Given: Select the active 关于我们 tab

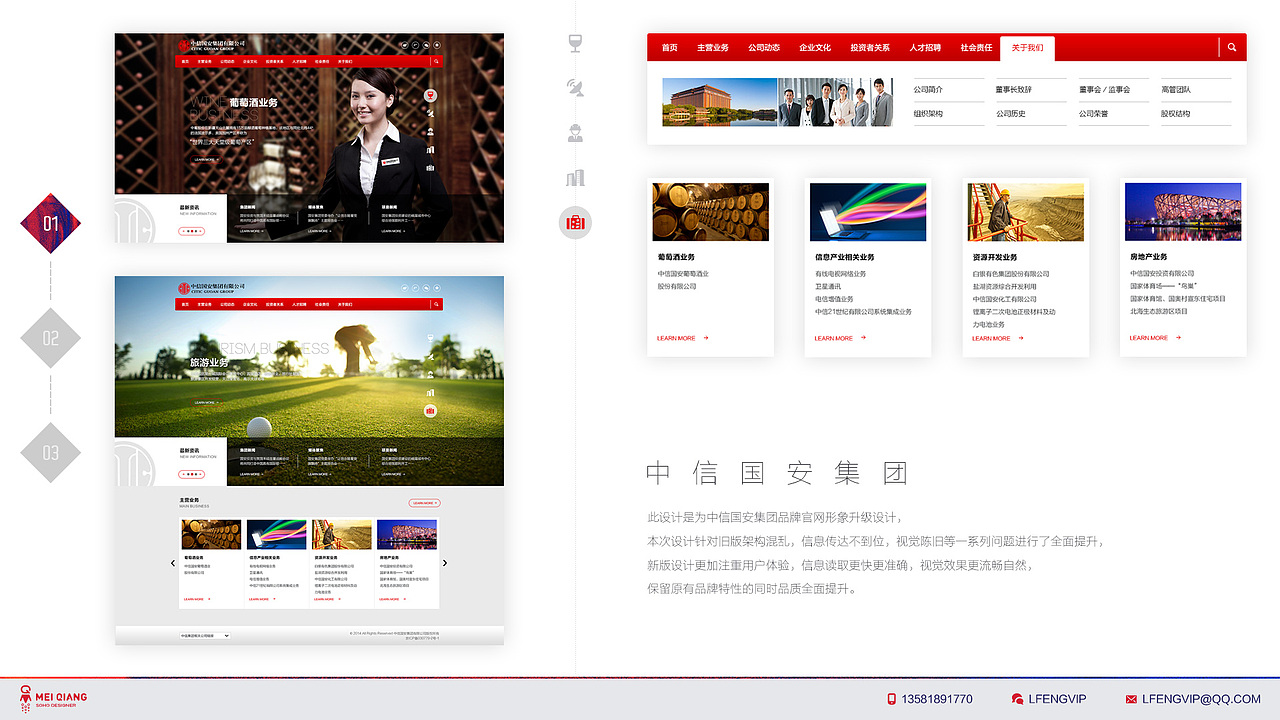Looking at the screenshot, I should [1027, 47].
